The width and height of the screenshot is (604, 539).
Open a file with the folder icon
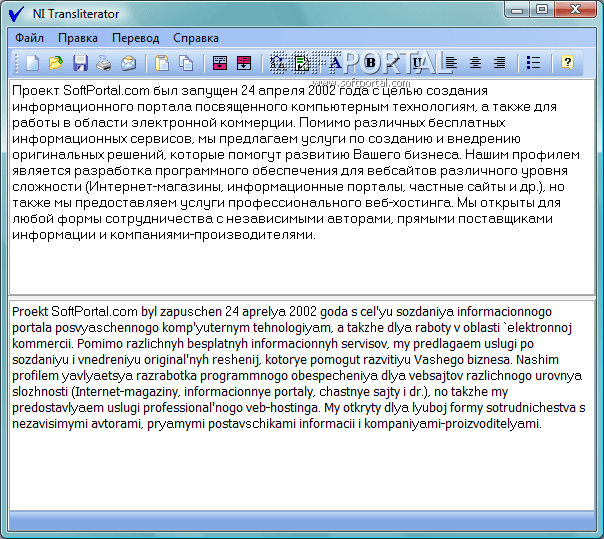click(56, 63)
